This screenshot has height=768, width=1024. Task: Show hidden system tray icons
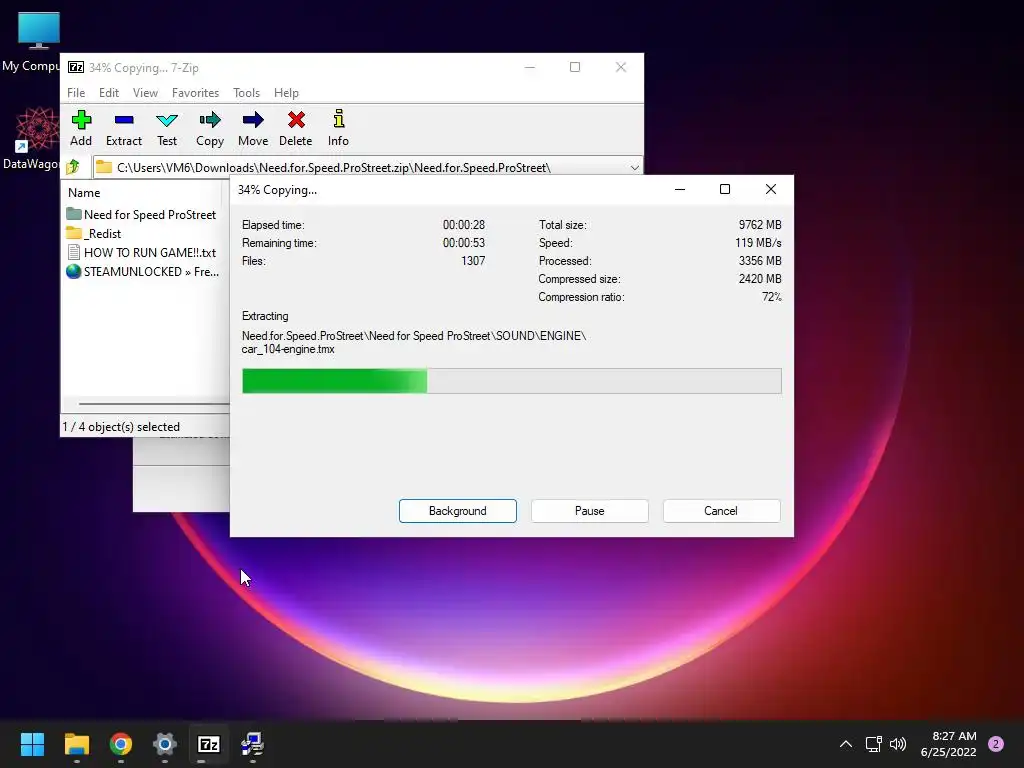click(x=846, y=744)
